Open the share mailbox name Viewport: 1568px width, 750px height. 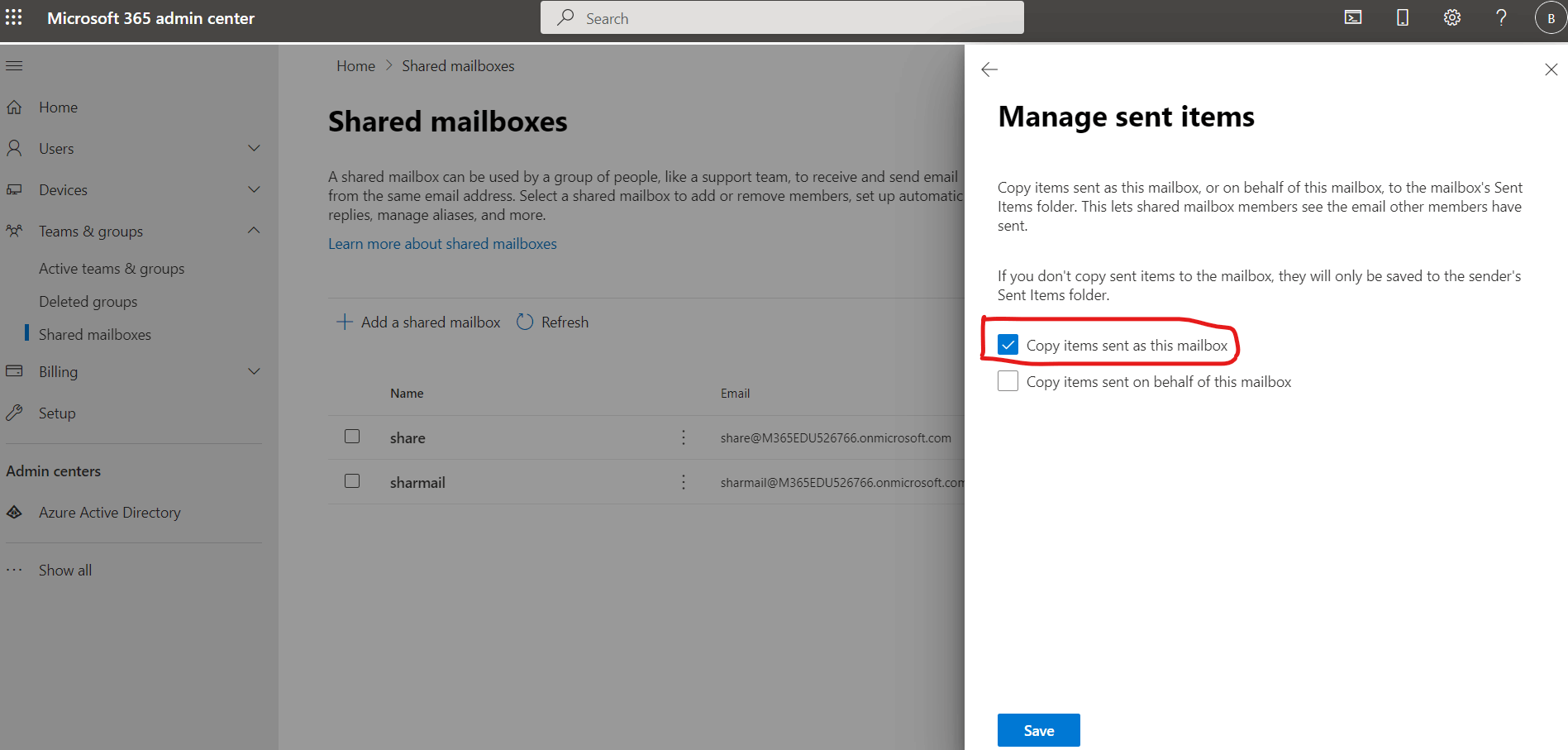(x=407, y=438)
